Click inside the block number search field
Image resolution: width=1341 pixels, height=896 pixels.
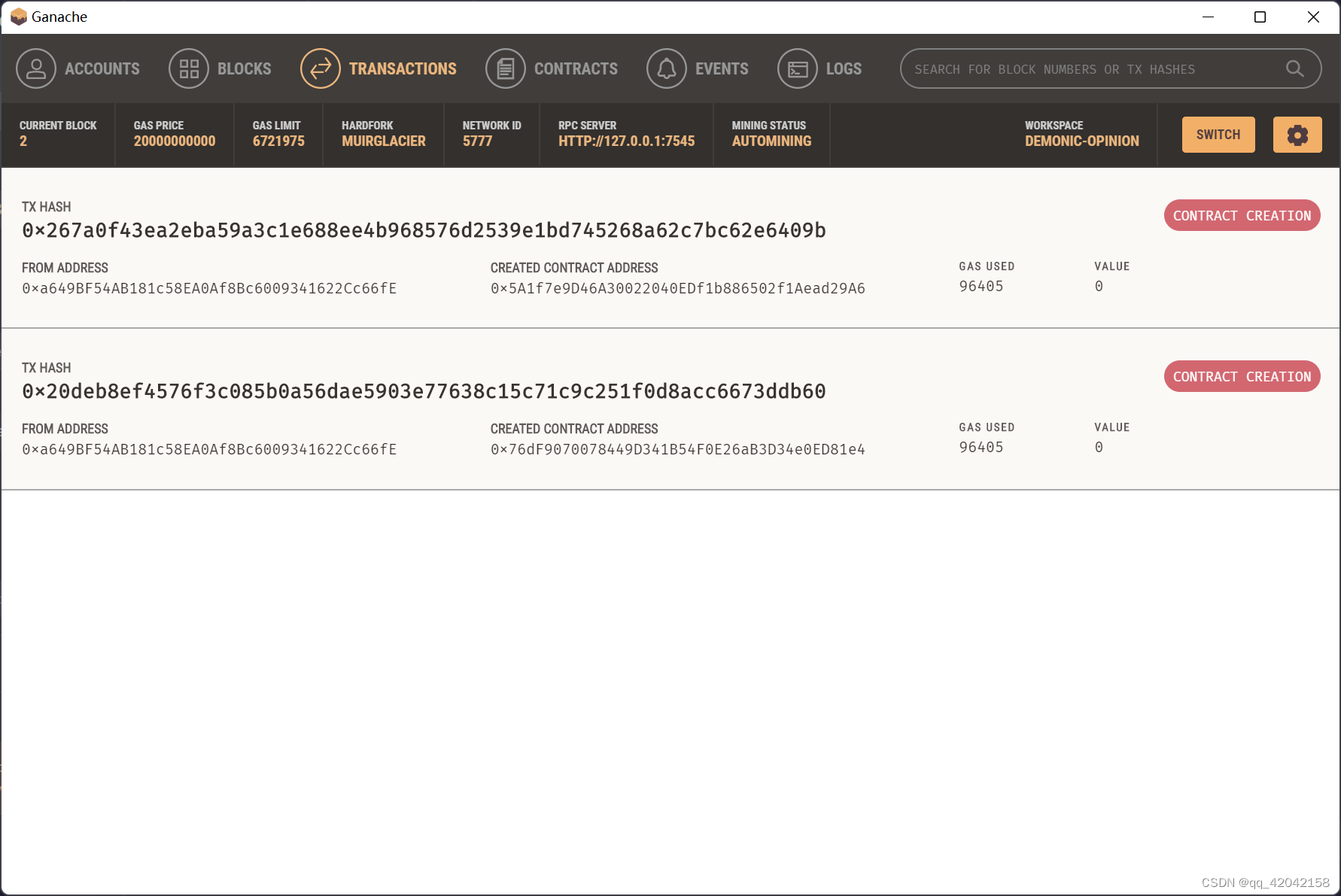(1091, 68)
